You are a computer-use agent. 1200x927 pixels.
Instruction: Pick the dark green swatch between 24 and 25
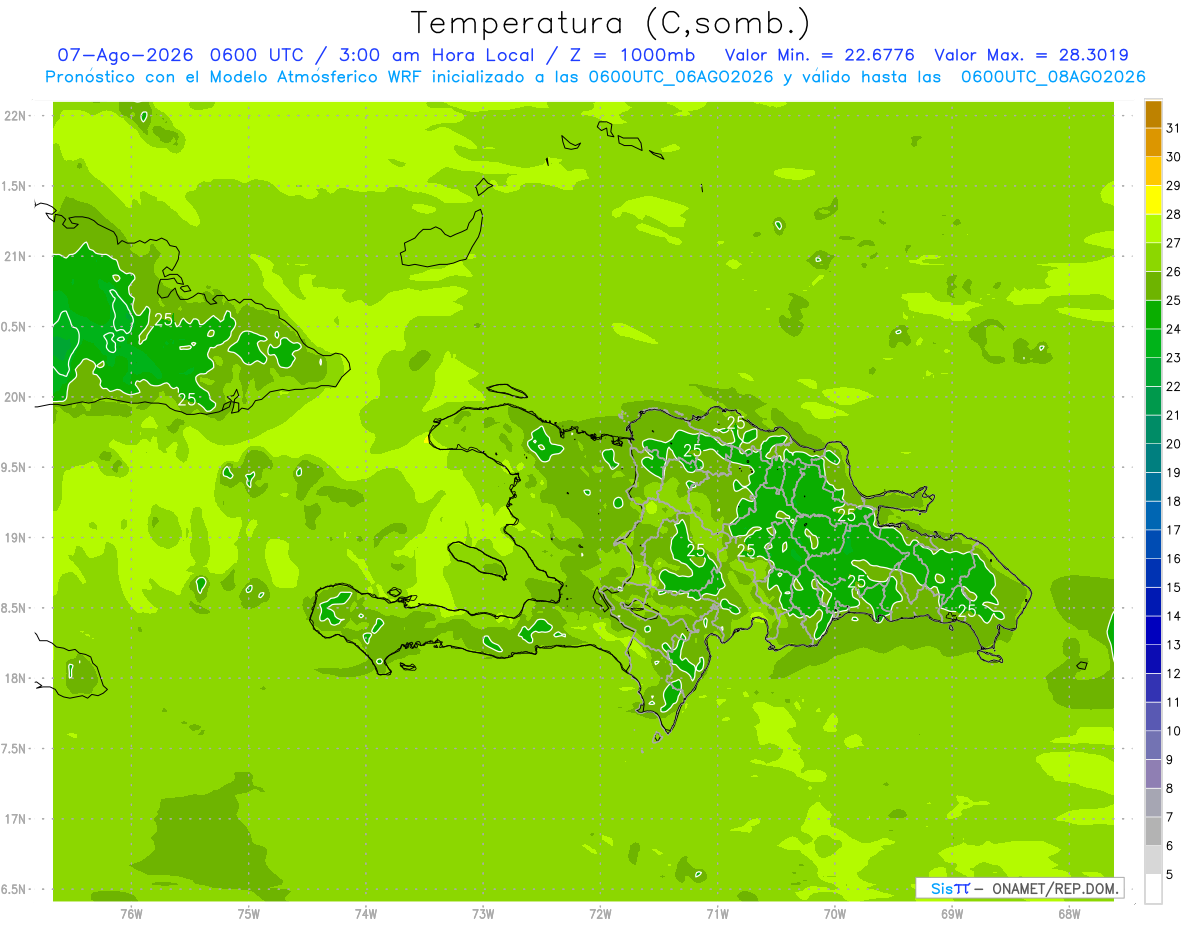(1153, 315)
